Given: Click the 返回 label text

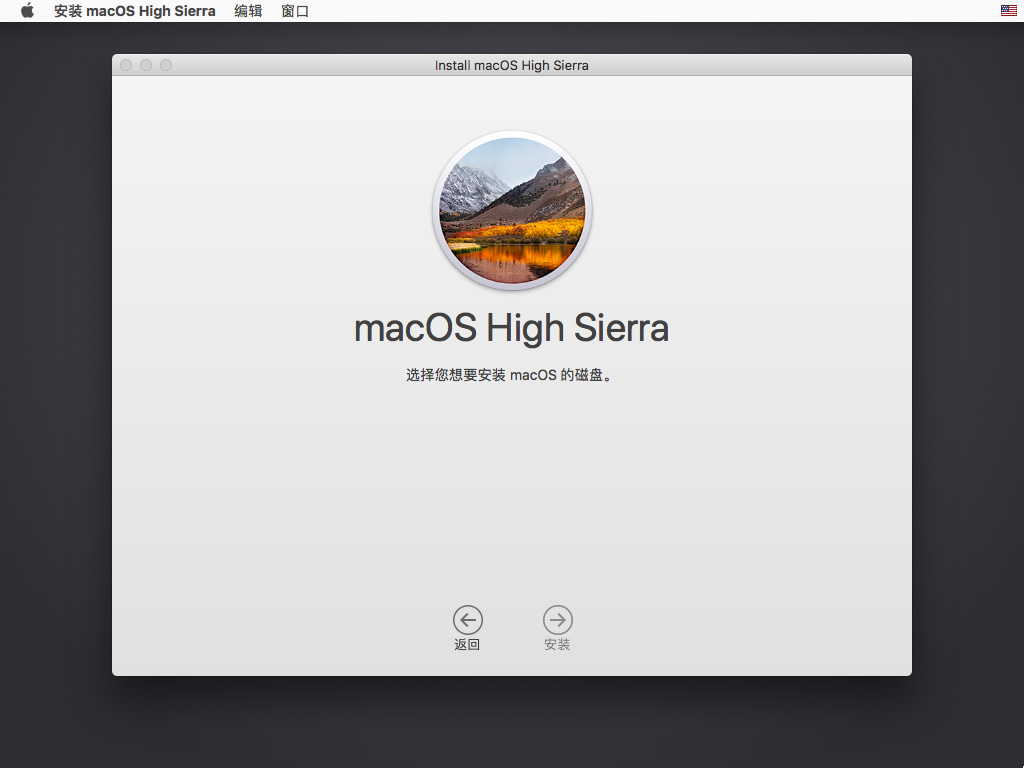Looking at the screenshot, I should point(468,645).
